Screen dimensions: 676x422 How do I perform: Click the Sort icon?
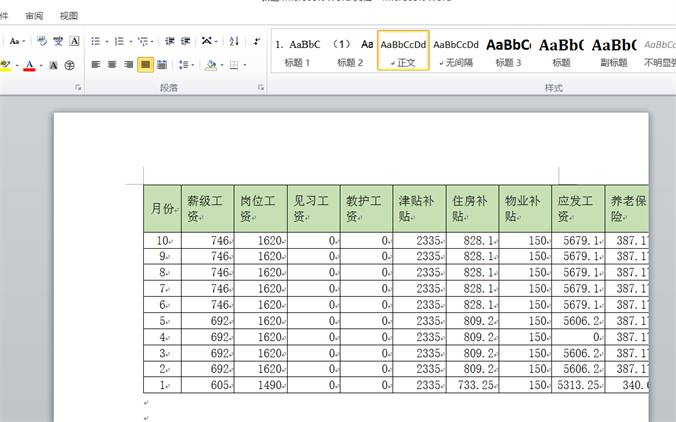click(x=234, y=41)
